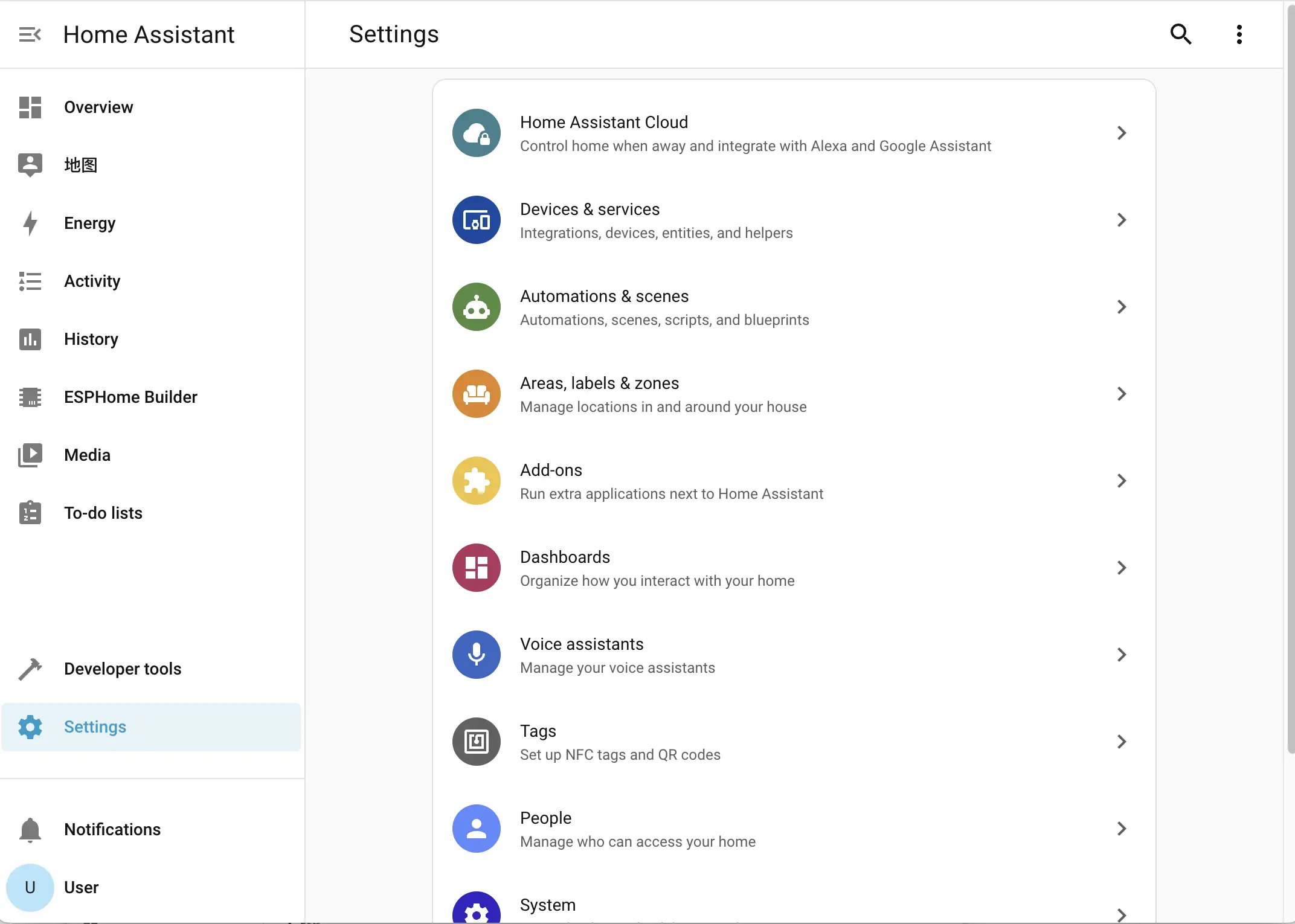
Task: Click the Voice assistants microphone icon
Action: pyautogui.click(x=476, y=655)
